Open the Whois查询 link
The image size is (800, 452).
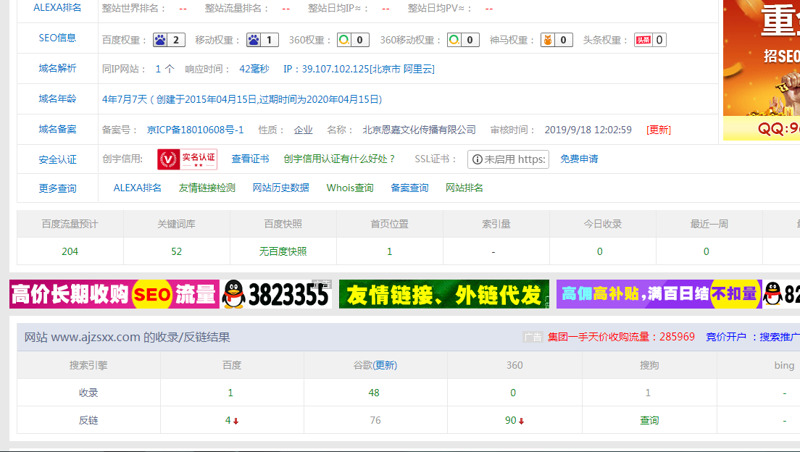pyautogui.click(x=350, y=188)
